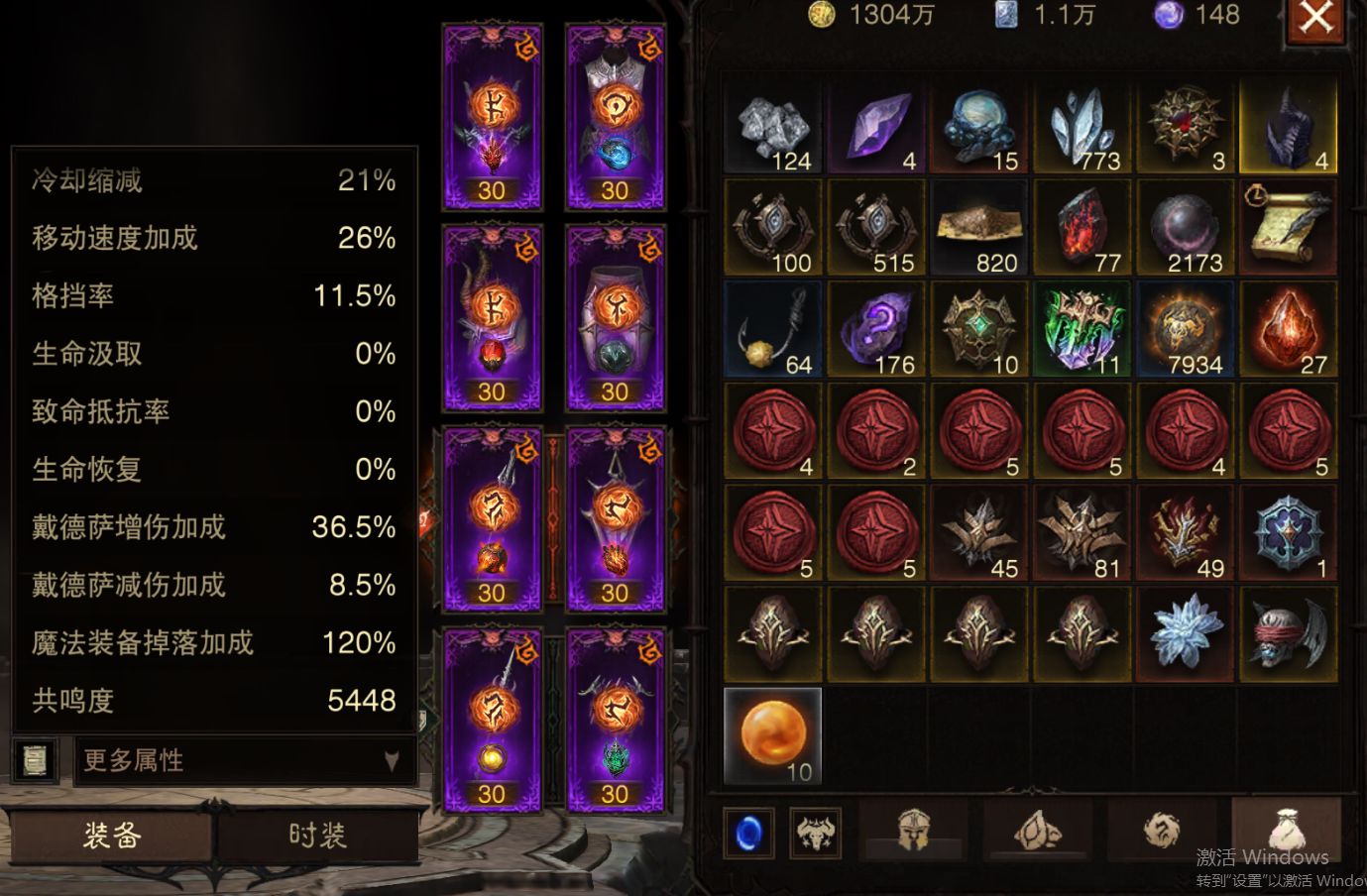This screenshot has height=896, width=1367.
Task: Select the green glowing crest with count 11
Action: [x=1082, y=330]
